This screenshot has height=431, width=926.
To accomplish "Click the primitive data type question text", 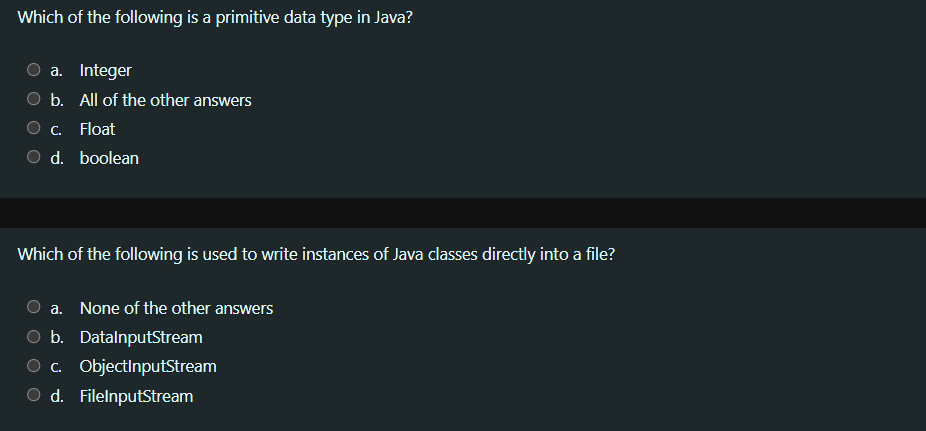I will click(x=215, y=18).
